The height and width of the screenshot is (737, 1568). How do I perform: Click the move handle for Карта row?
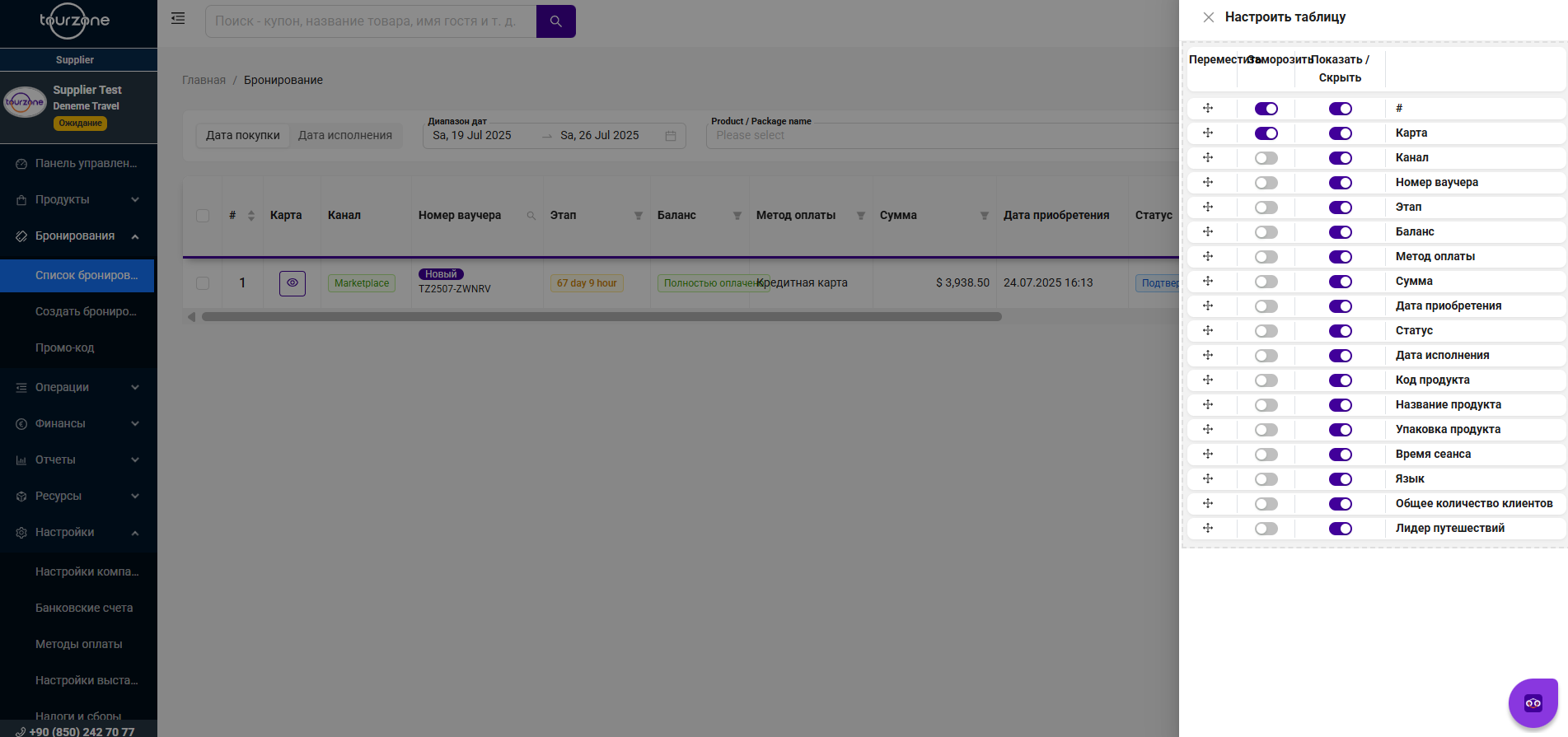[1208, 133]
